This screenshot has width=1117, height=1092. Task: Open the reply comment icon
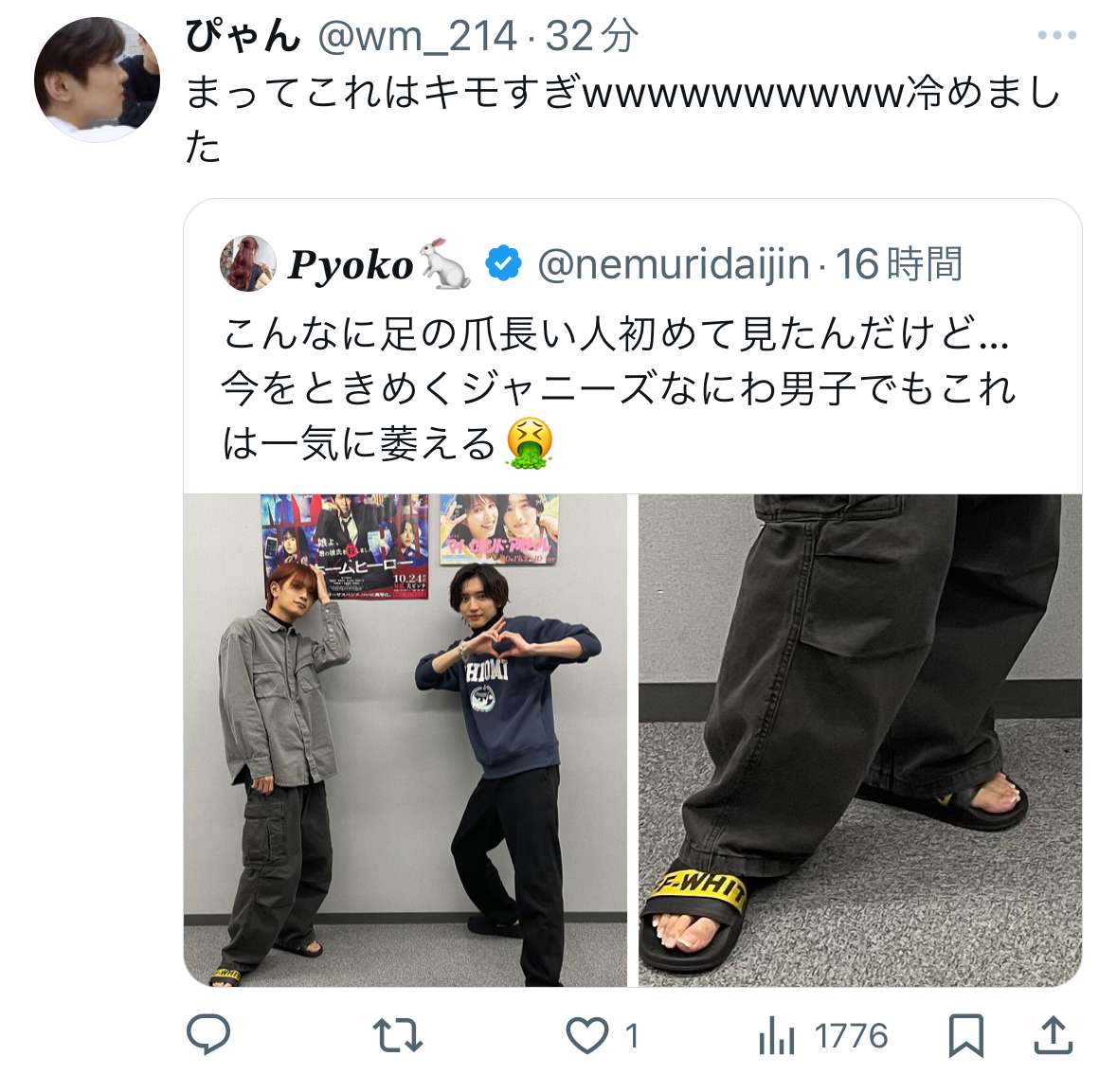pyautogui.click(x=208, y=1034)
